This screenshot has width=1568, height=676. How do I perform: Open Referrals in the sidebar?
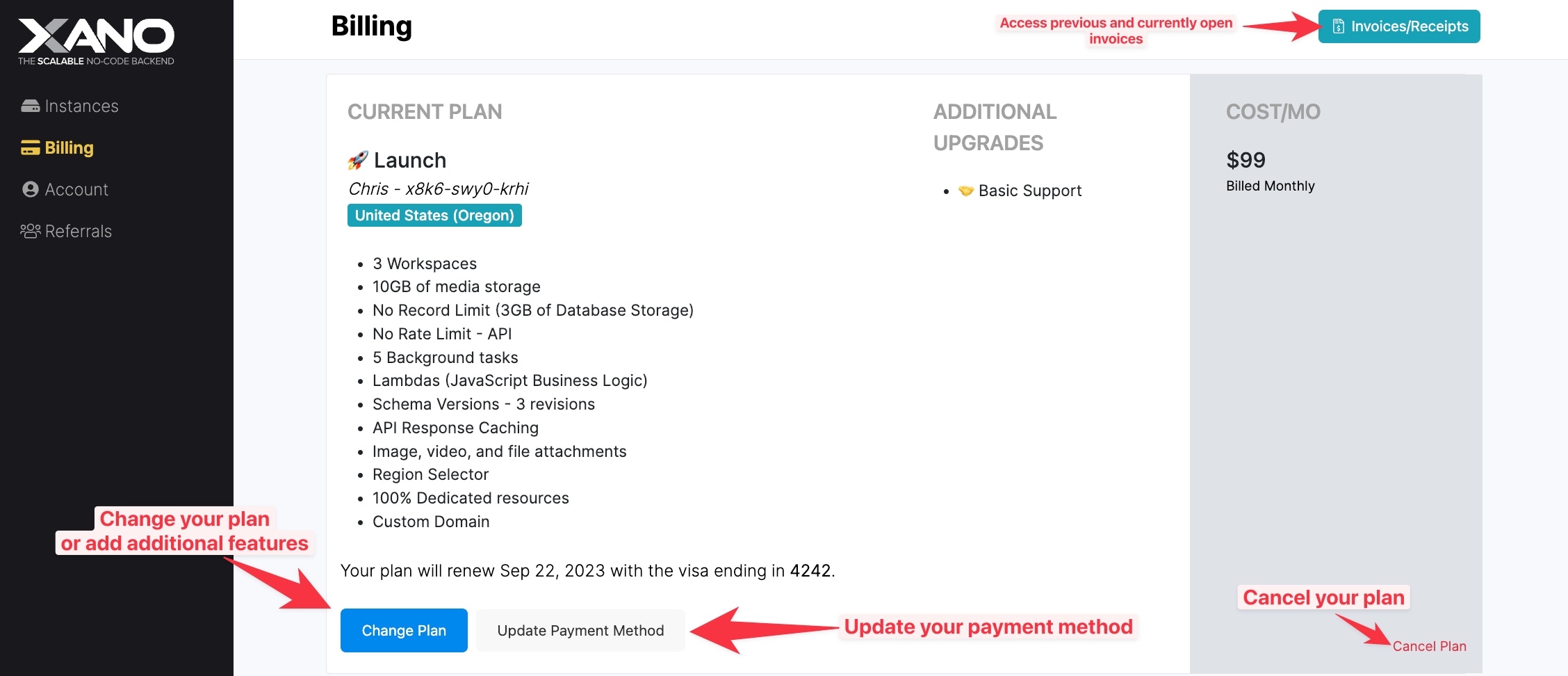66,231
